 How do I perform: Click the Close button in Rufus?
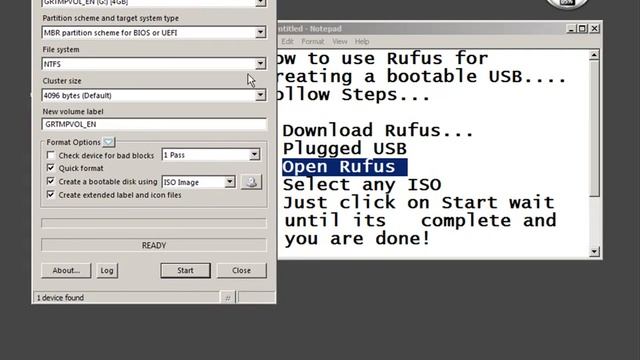pyautogui.click(x=242, y=270)
